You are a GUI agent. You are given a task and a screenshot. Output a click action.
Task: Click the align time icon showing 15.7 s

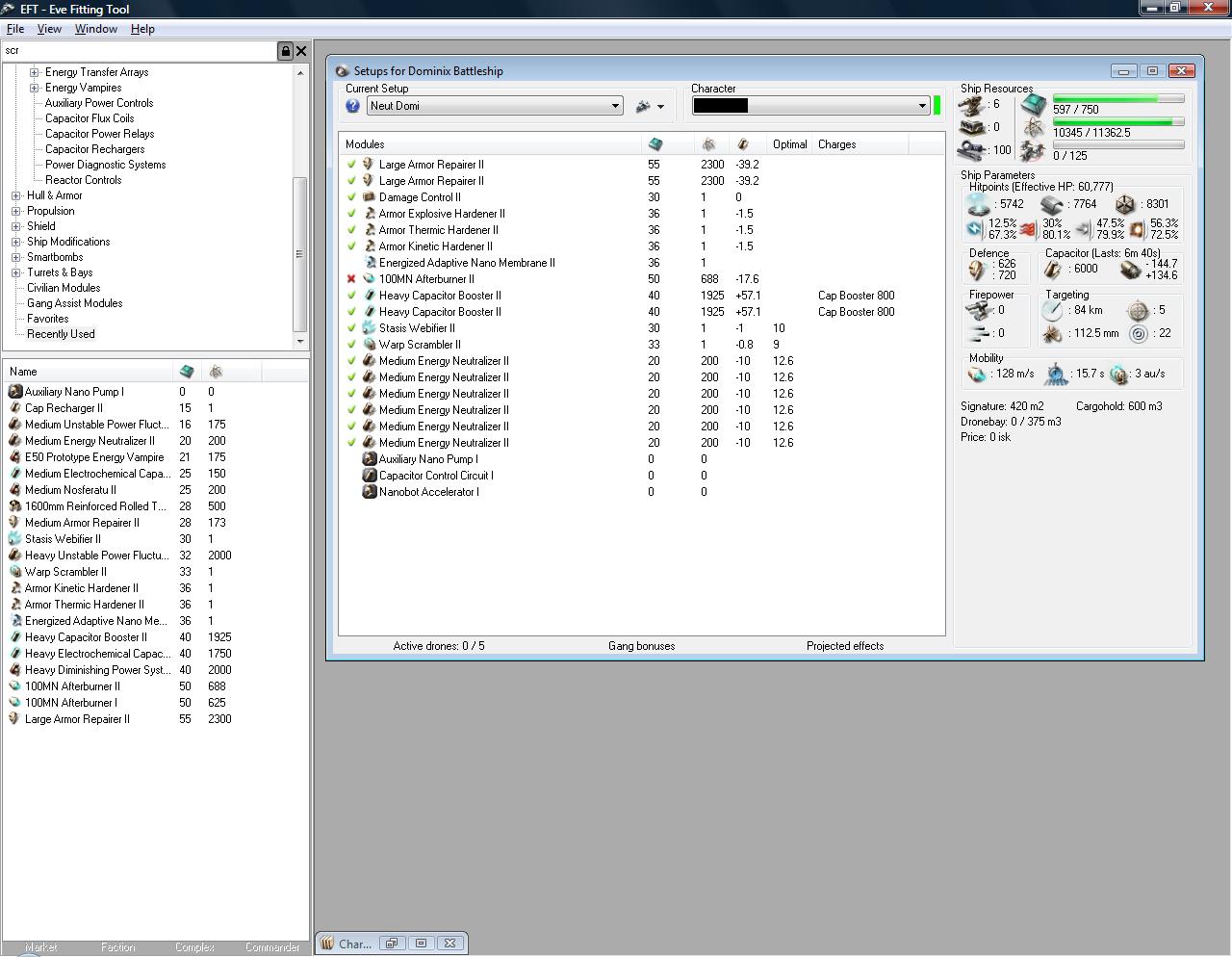coord(1057,374)
